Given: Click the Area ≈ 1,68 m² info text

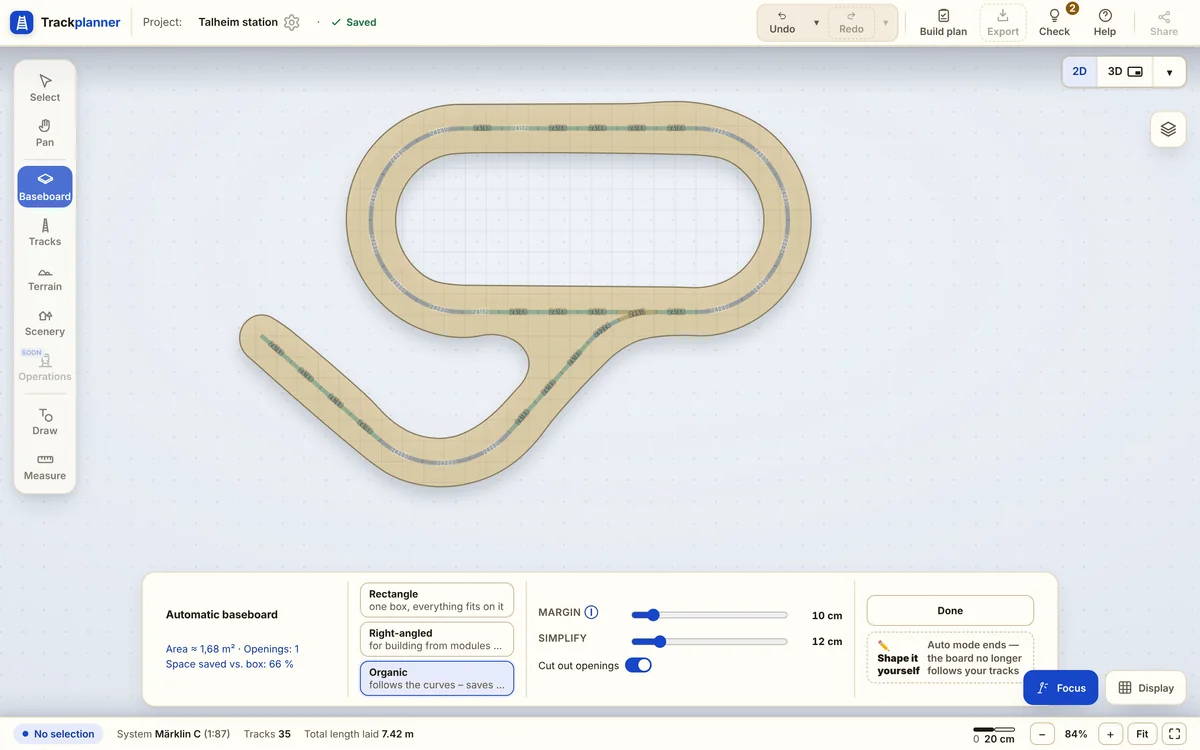Looking at the screenshot, I should [x=200, y=649].
